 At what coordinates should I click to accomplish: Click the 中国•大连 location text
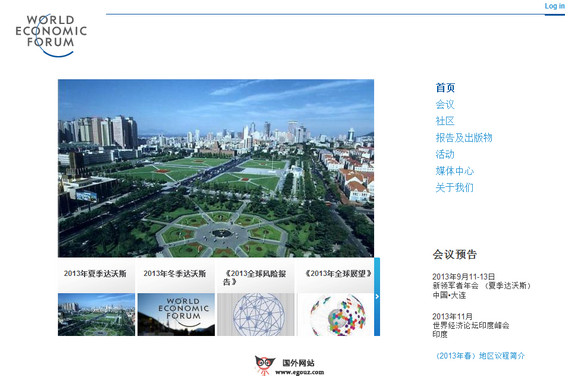(449, 295)
